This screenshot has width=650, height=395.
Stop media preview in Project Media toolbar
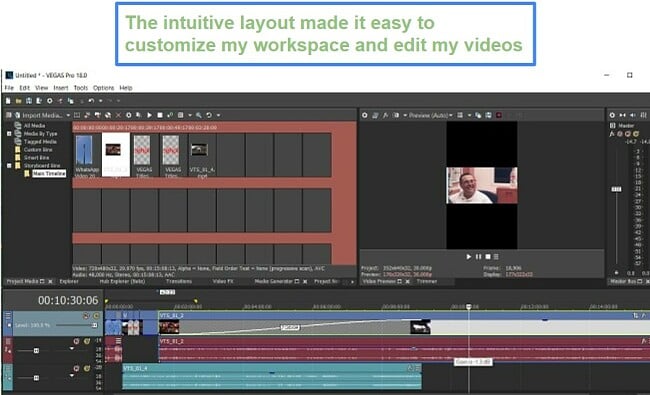[x=160, y=115]
